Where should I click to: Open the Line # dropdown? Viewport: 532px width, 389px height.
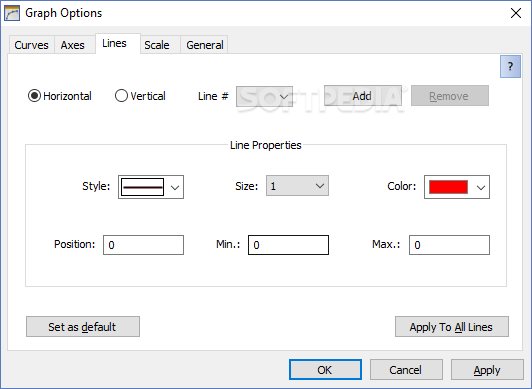[x=264, y=96]
